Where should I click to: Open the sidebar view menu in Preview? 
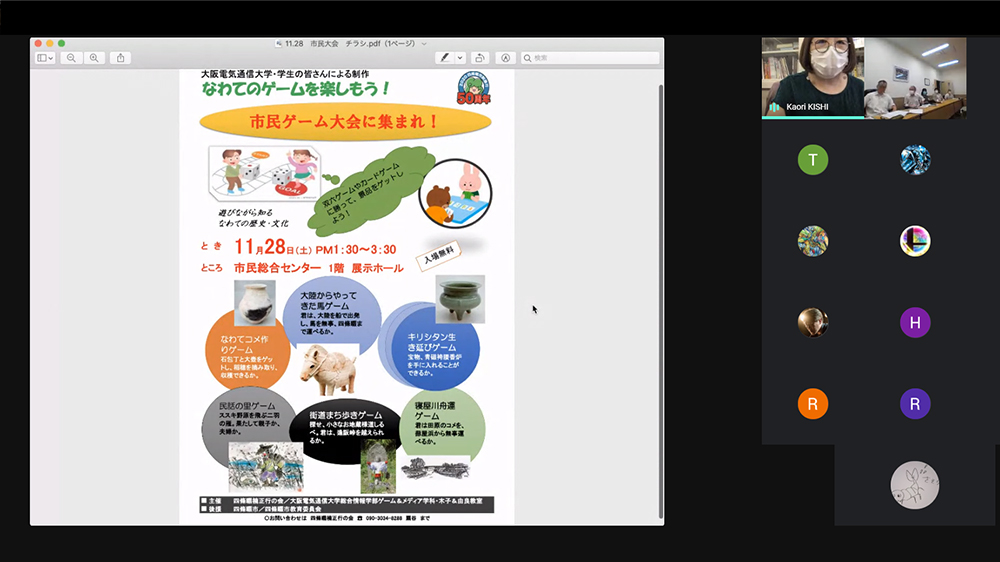click(45, 58)
